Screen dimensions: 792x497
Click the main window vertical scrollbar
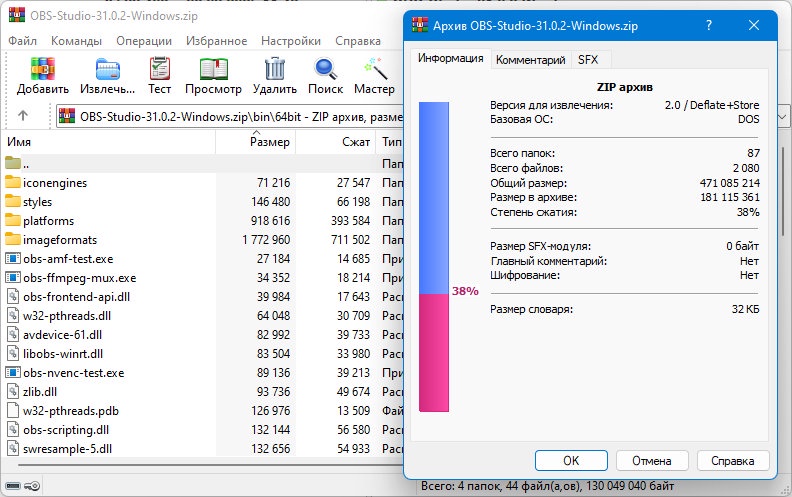[x=783, y=192]
